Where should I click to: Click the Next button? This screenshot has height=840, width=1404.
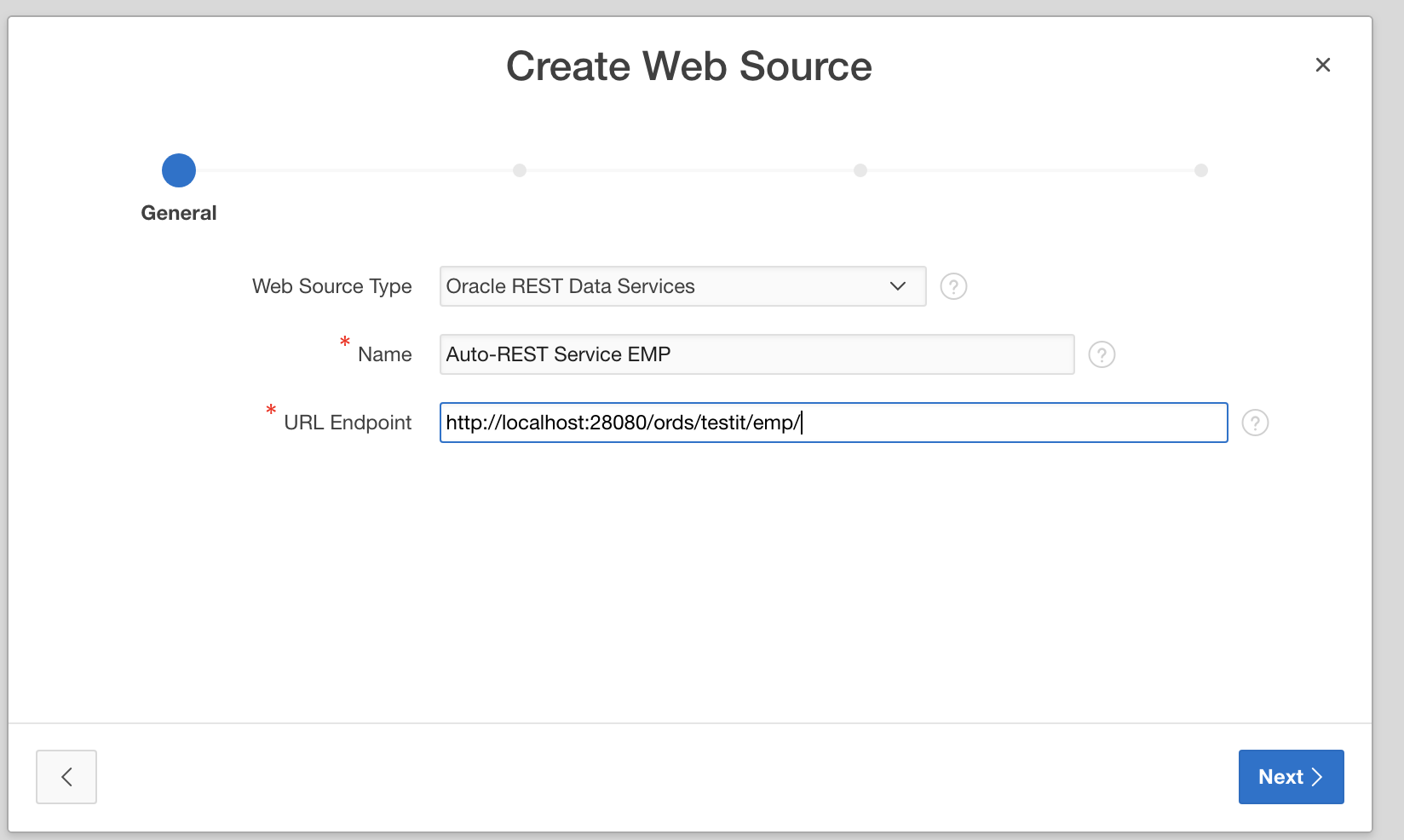(x=1291, y=777)
